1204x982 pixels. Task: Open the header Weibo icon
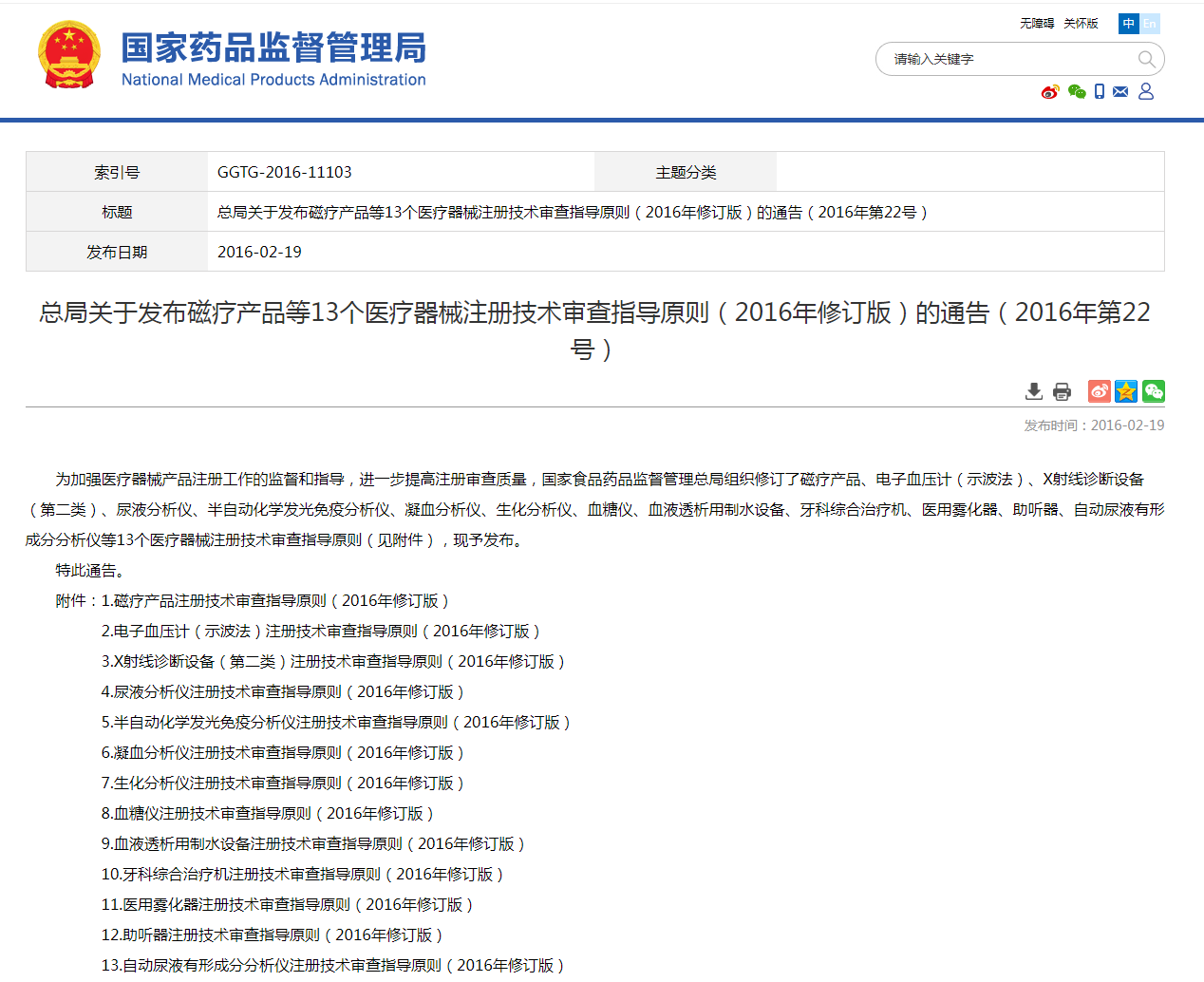tap(1050, 92)
